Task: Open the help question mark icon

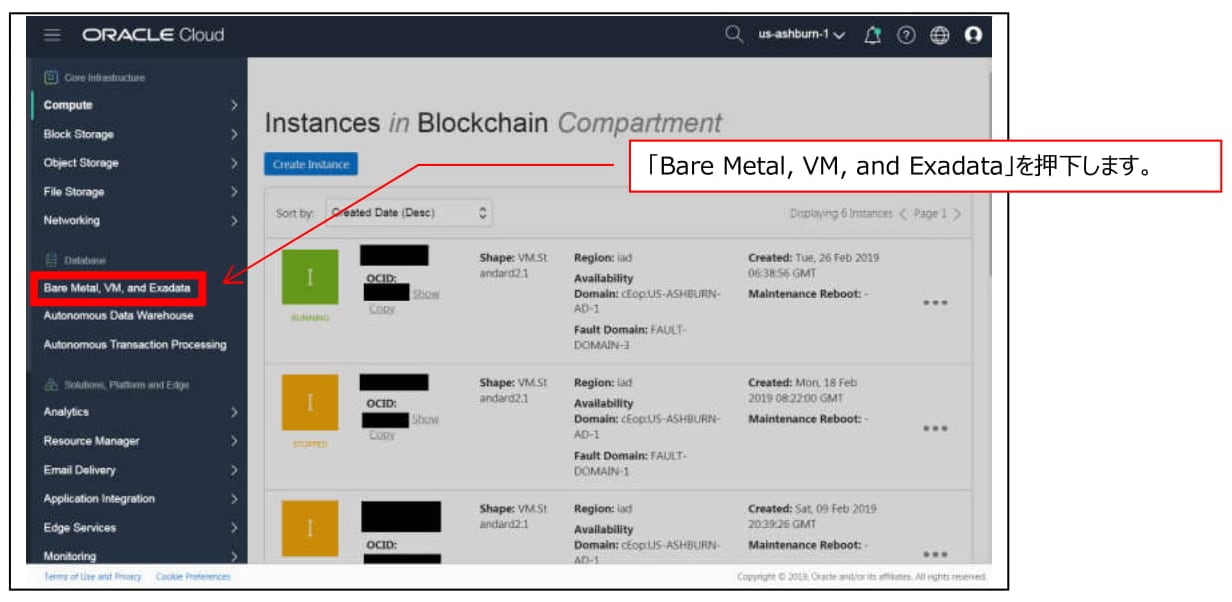Action: 906,35
